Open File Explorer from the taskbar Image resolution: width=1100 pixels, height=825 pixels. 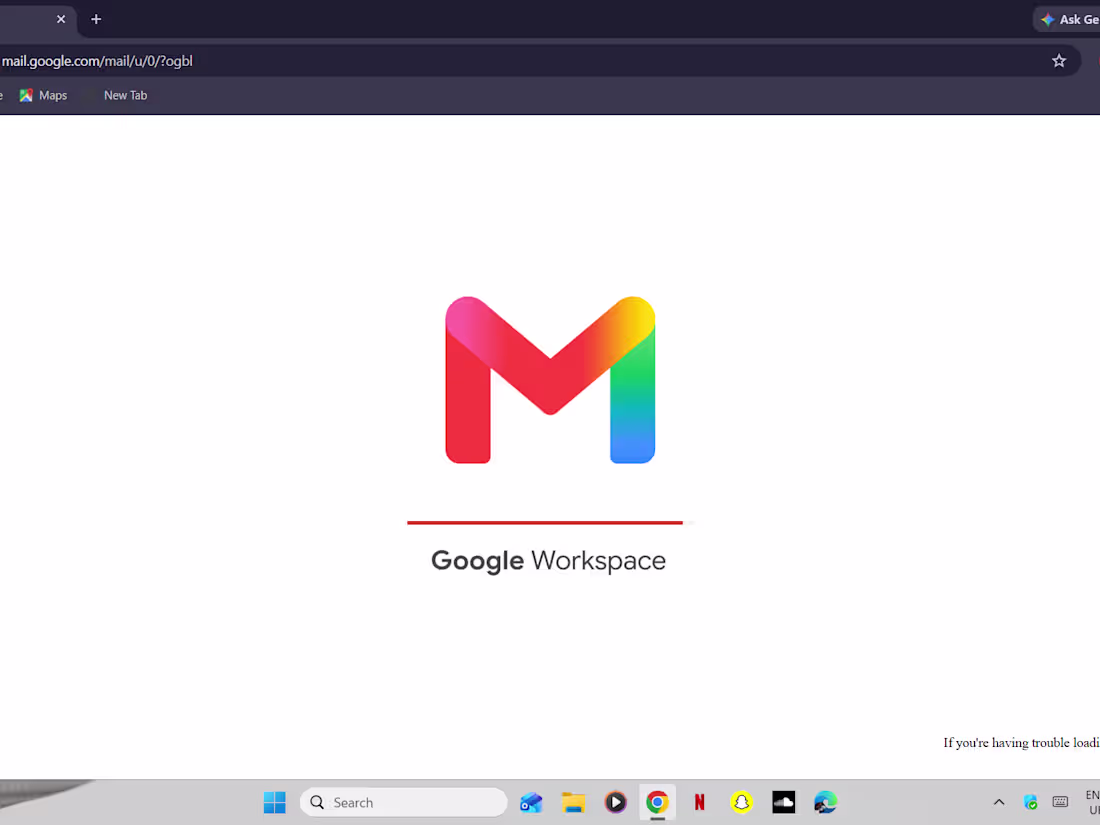pyautogui.click(x=573, y=802)
